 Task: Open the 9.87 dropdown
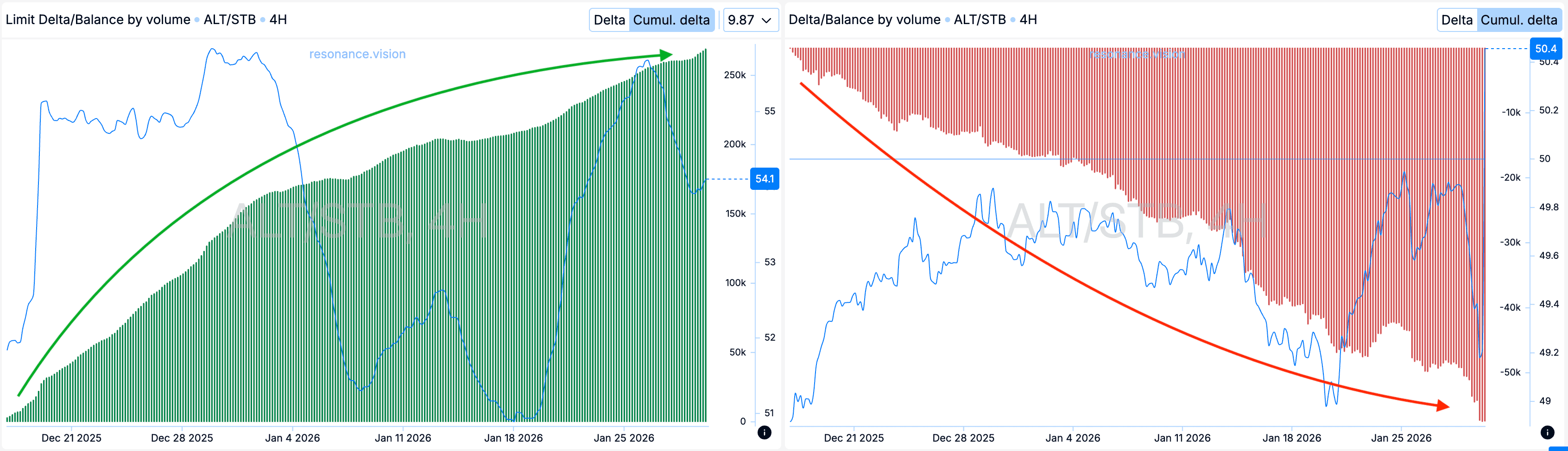(x=750, y=20)
